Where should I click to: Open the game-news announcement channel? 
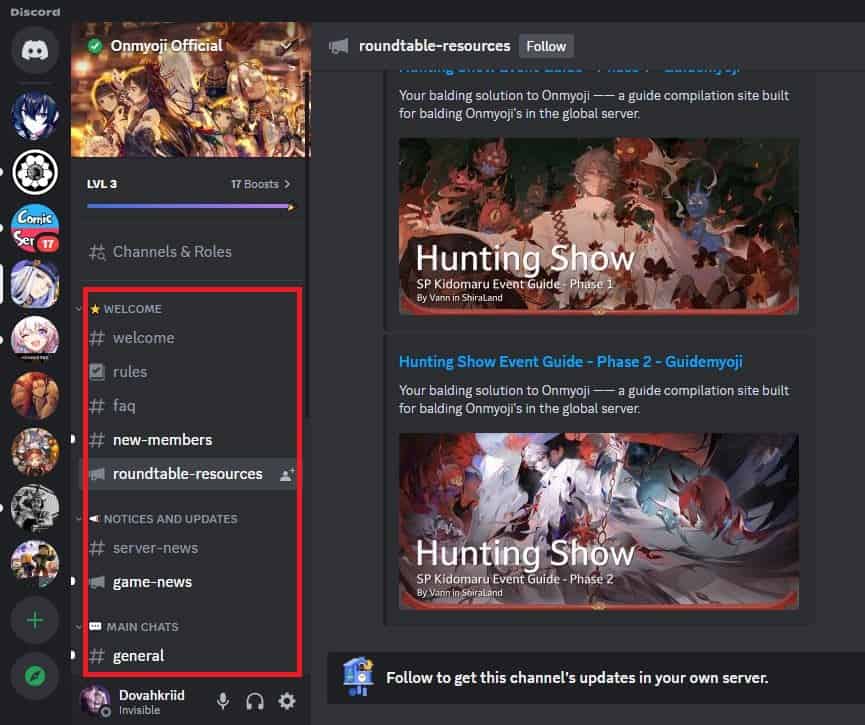coord(191,582)
